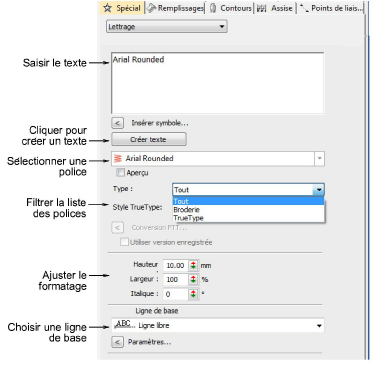Choose Broderie in the Type list
This screenshot has height=373, width=376.
click(248, 210)
